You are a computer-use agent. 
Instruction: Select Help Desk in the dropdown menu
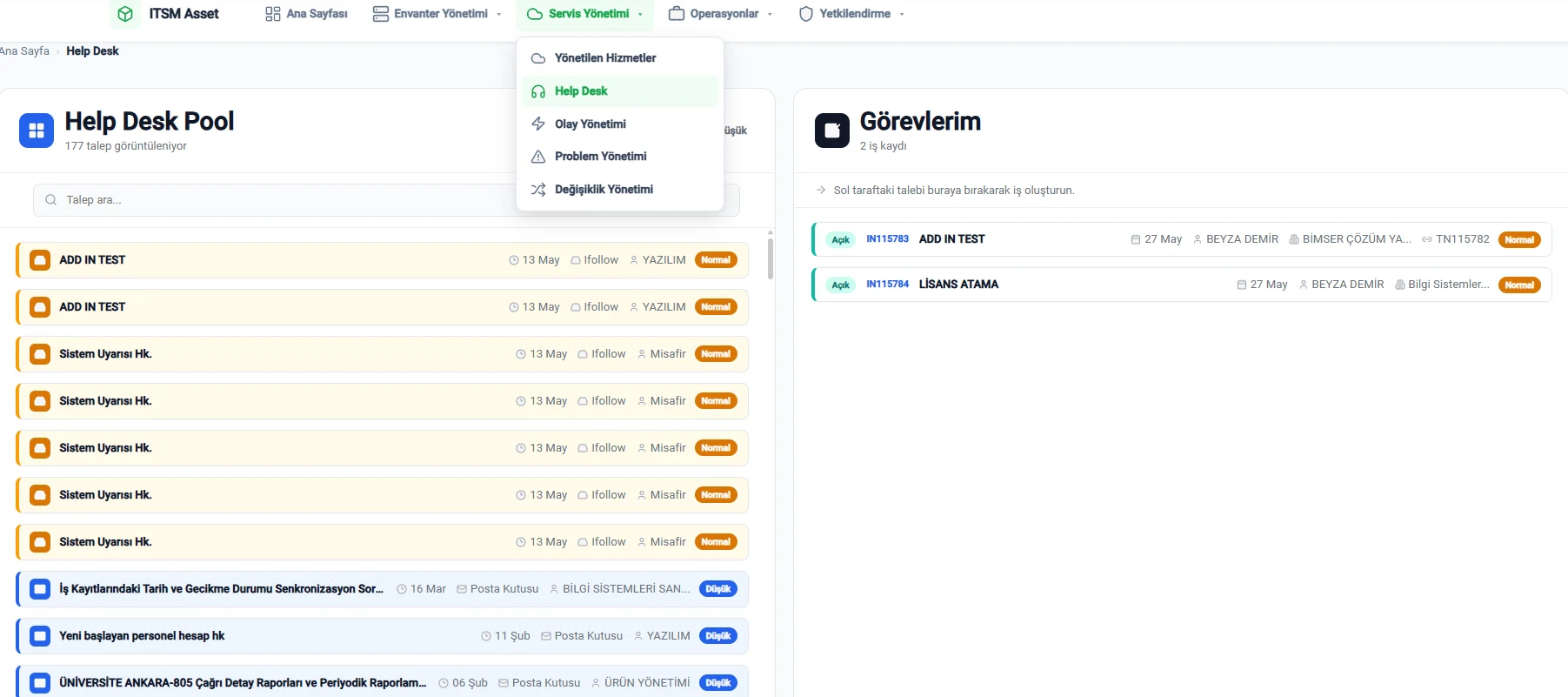coord(619,91)
